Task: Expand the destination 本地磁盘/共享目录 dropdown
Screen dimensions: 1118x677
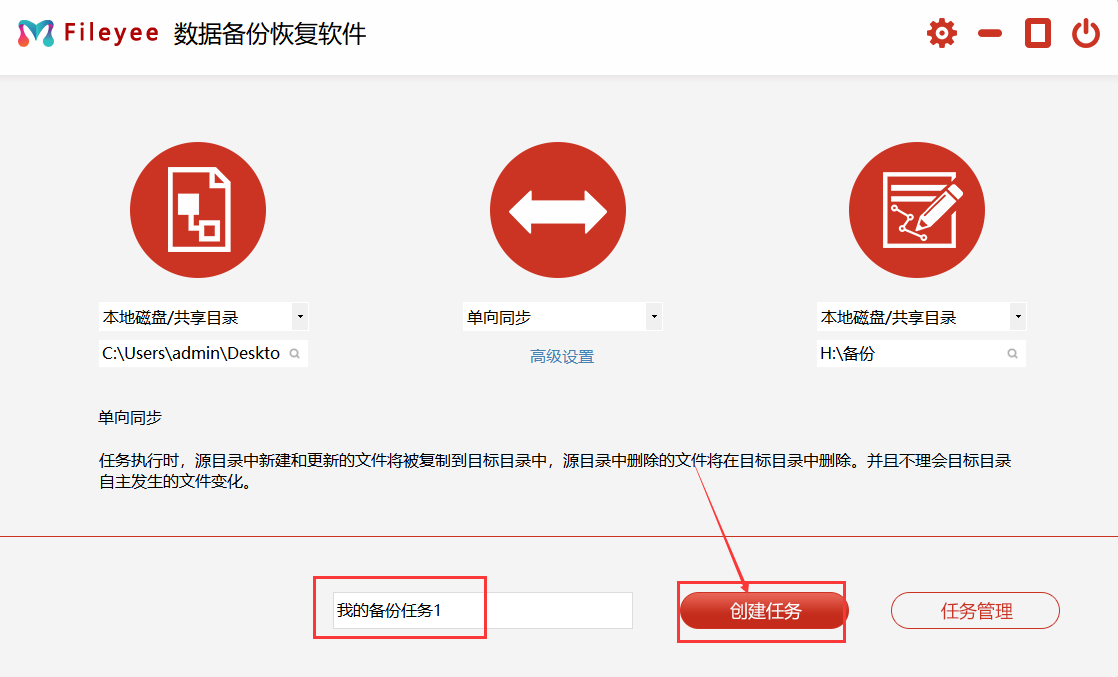Action: (1018, 317)
